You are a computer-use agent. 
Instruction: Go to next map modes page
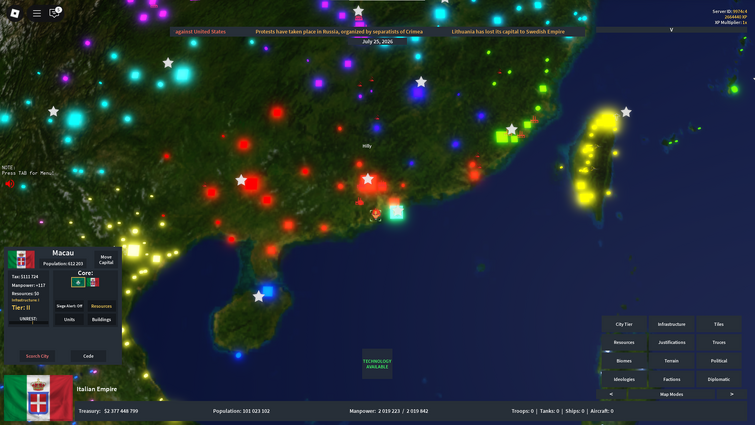[x=731, y=394]
